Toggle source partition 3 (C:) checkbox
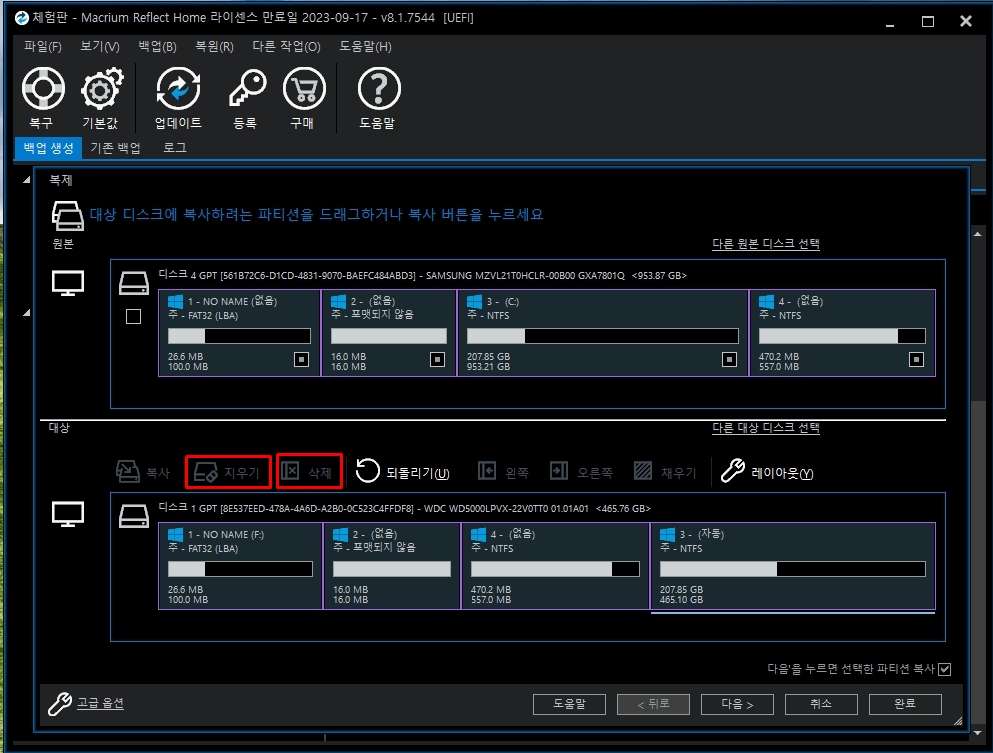The height and width of the screenshot is (753, 993). tap(729, 360)
